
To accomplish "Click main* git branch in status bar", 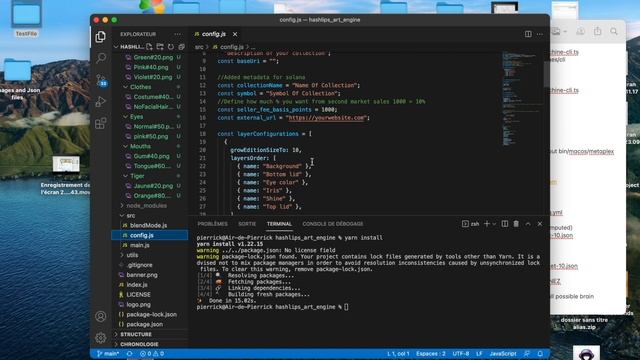I will click(x=108, y=353).
